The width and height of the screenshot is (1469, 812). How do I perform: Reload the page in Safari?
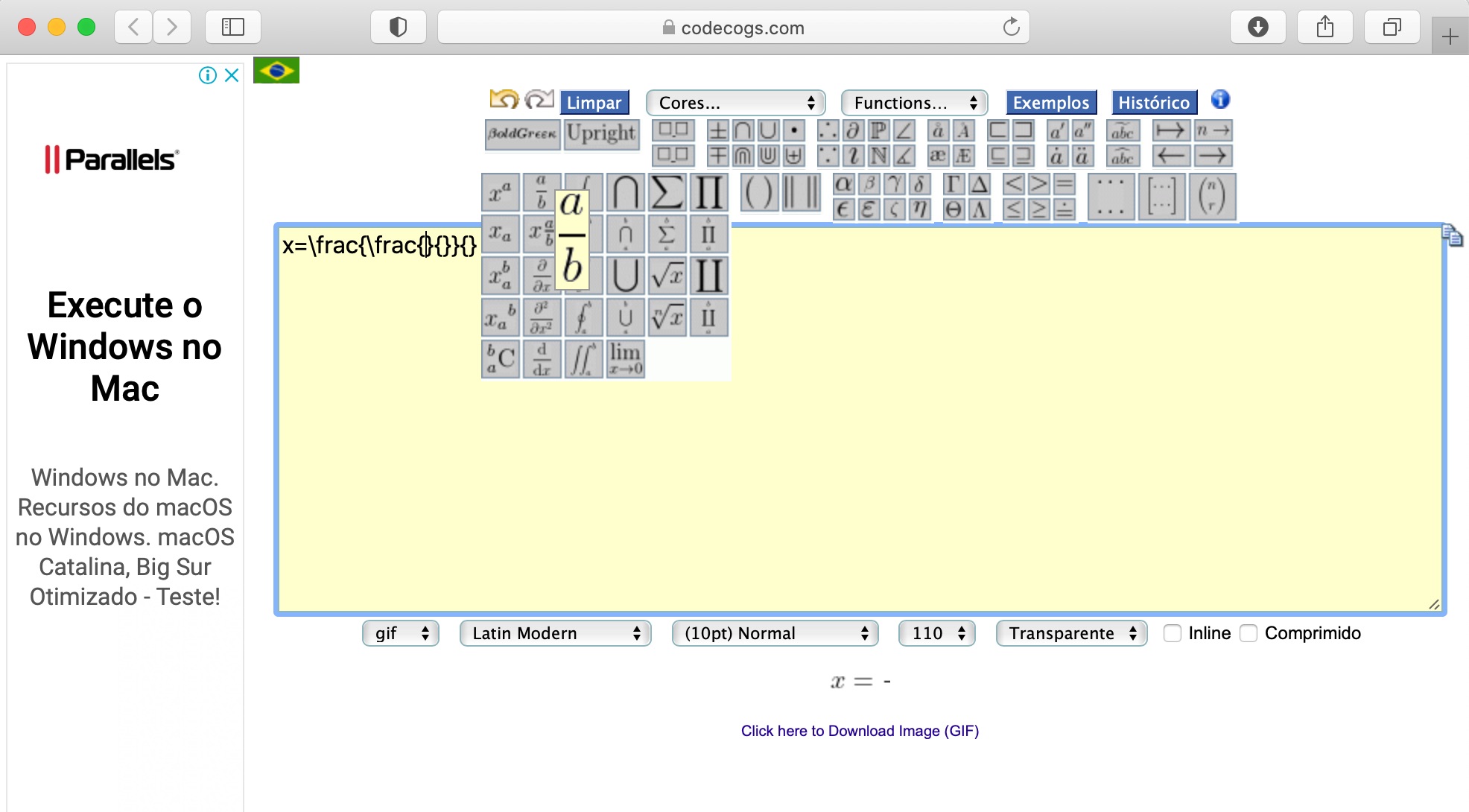point(1011,28)
